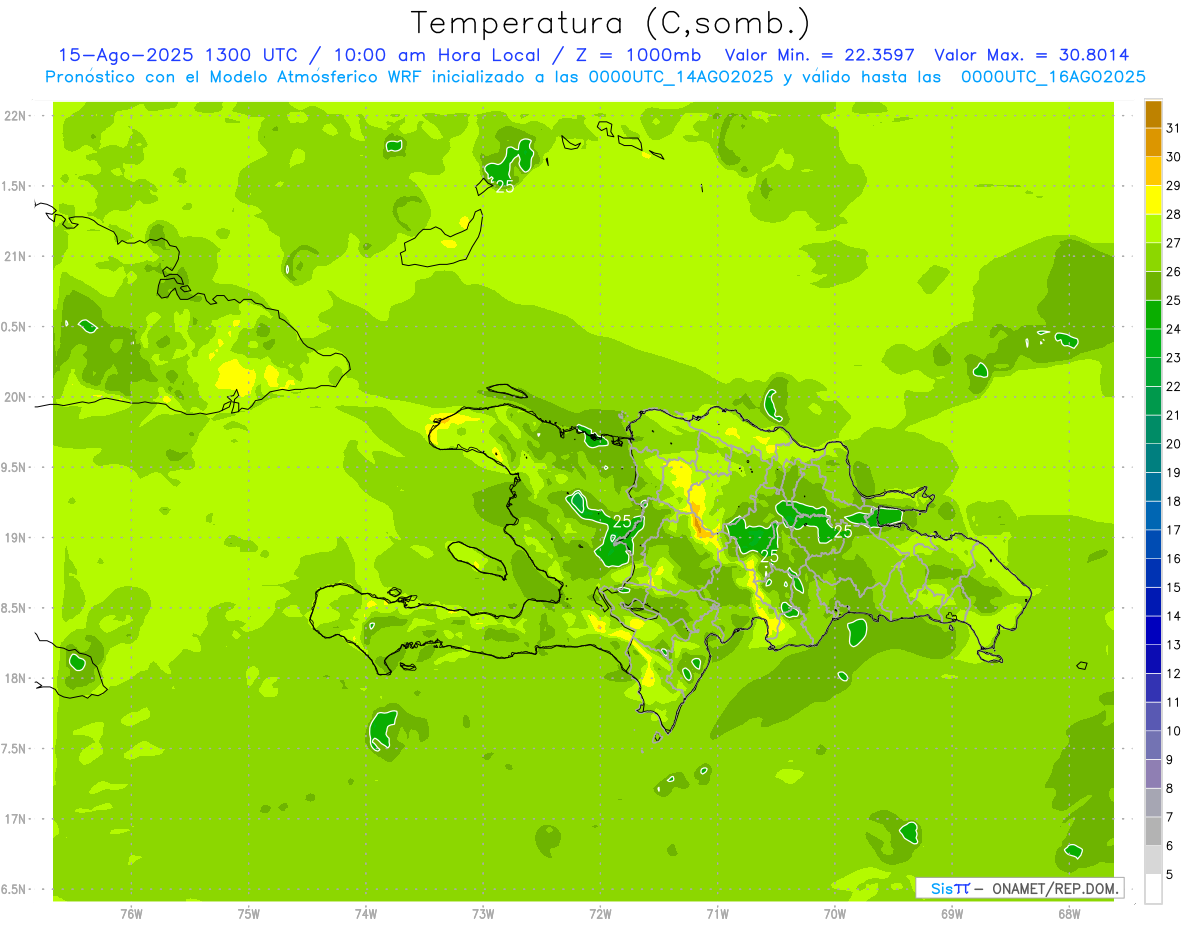The image size is (1200, 927).
Task: Click the '20N' latitude label
Action: tap(15, 398)
